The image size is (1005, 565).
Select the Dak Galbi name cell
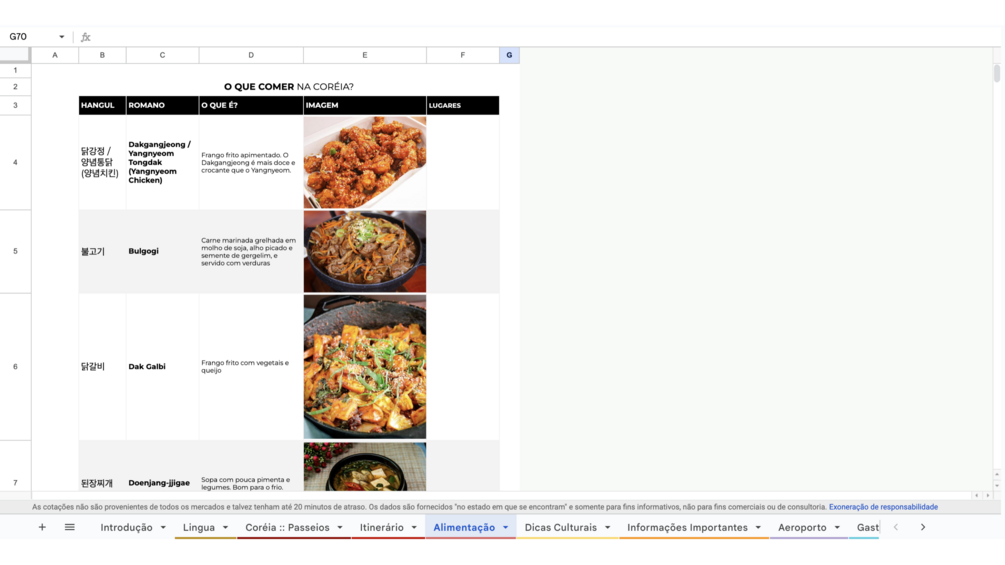tap(163, 366)
